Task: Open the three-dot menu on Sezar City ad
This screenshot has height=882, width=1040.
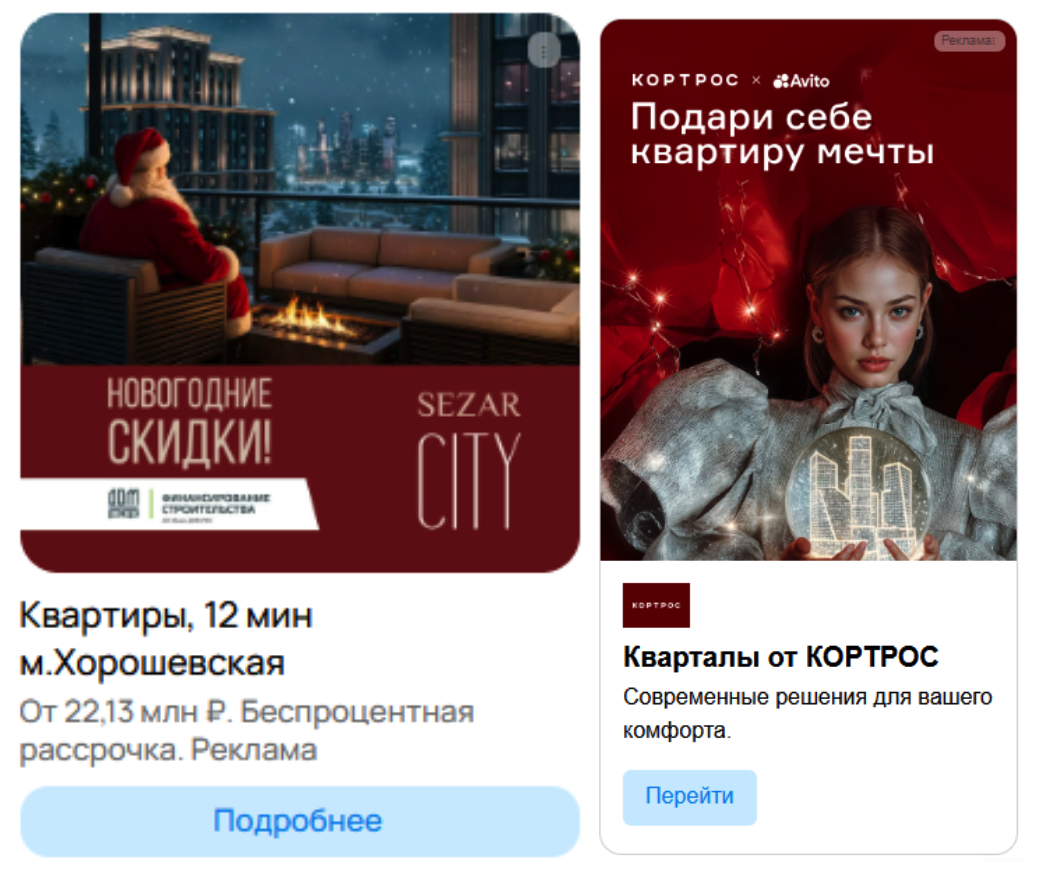Action: click(x=544, y=50)
